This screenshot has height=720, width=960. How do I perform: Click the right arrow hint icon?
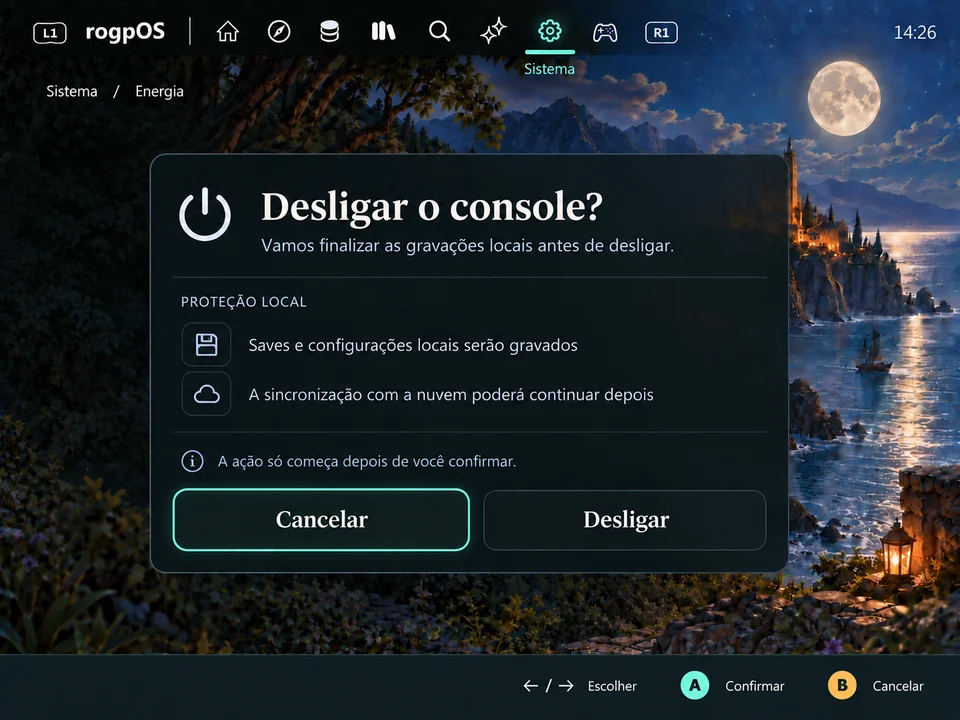566,686
